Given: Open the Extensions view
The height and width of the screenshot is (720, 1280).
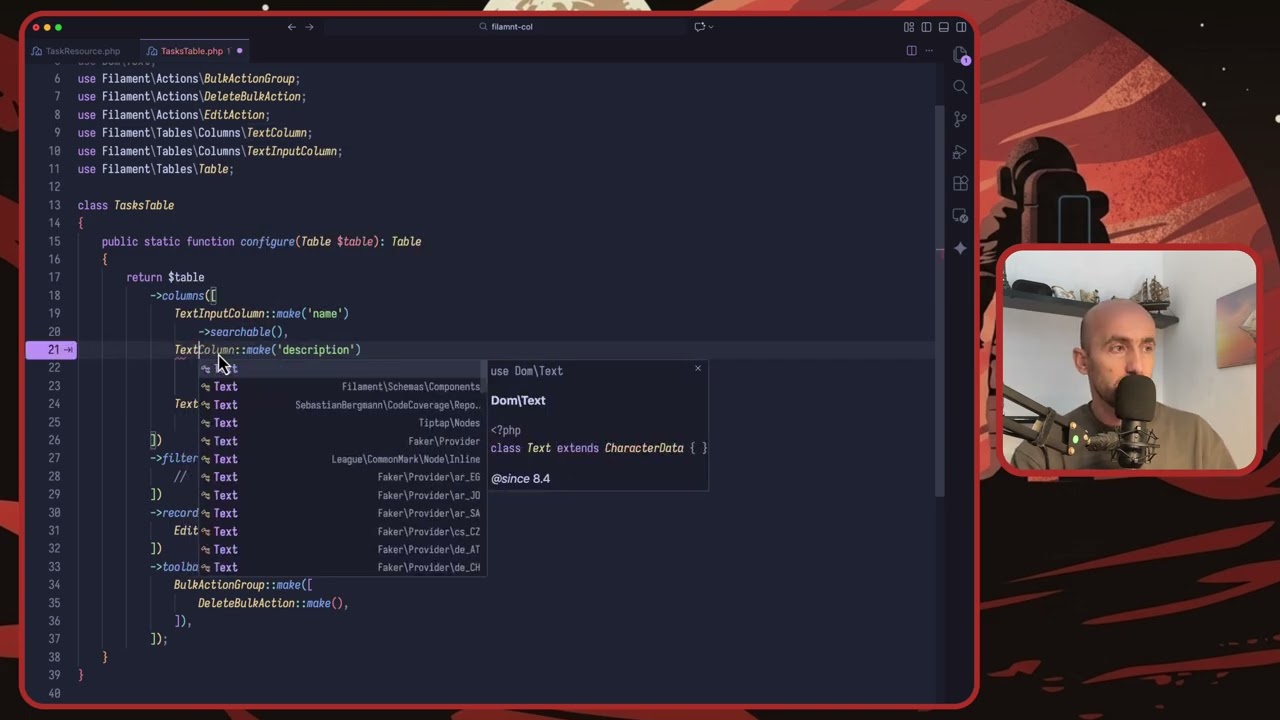Looking at the screenshot, I should [x=960, y=184].
